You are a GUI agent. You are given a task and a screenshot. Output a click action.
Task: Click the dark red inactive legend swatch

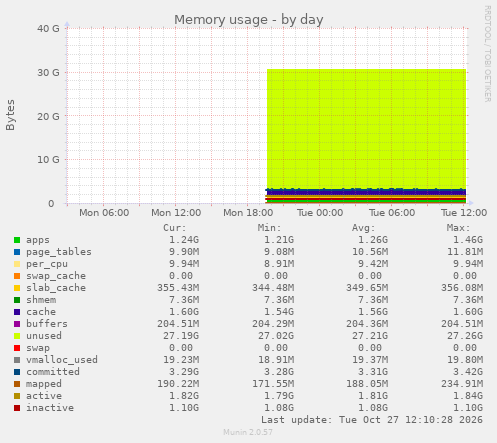17,408
